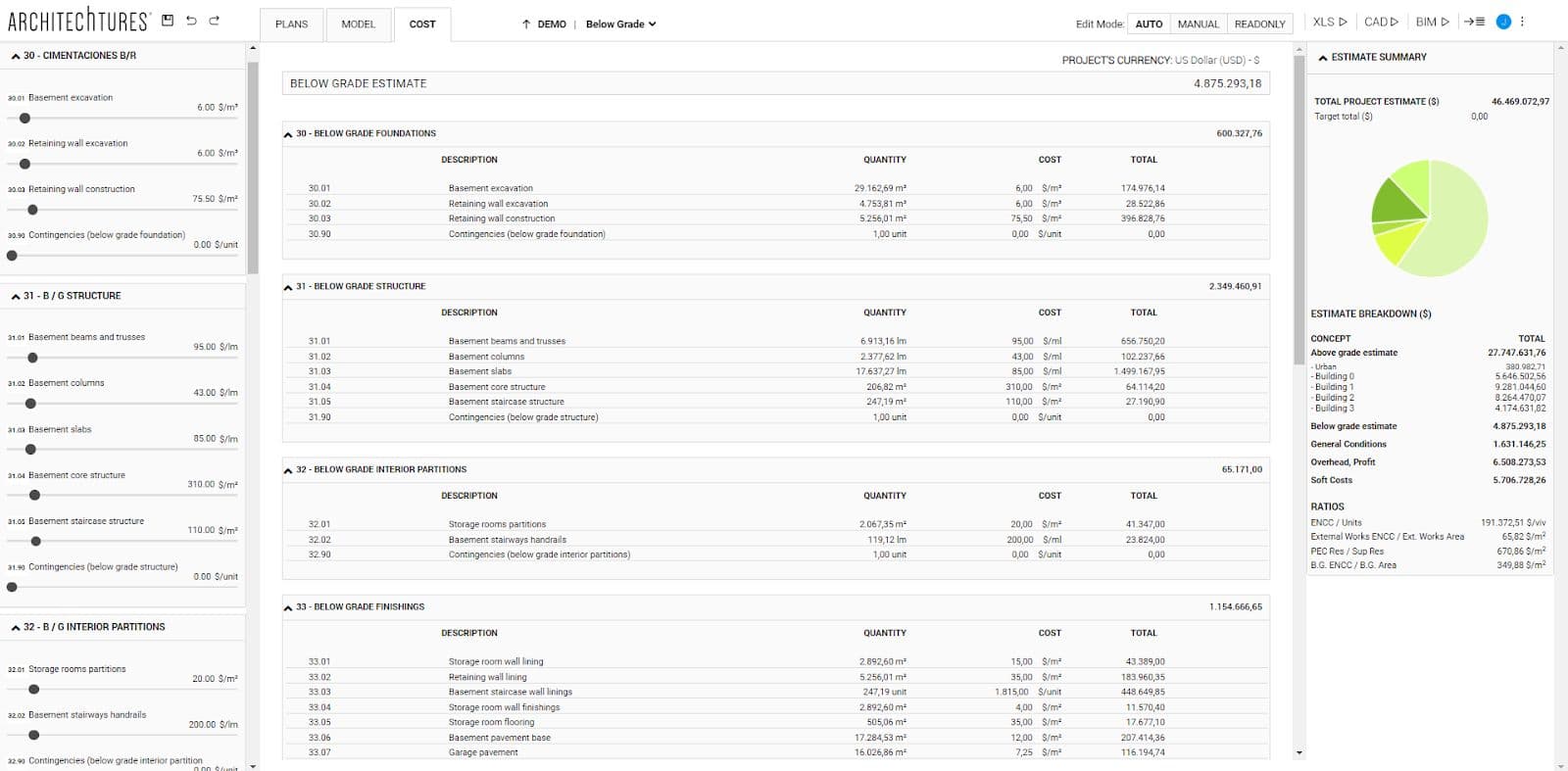Click the General Conditions row

coord(1428,445)
